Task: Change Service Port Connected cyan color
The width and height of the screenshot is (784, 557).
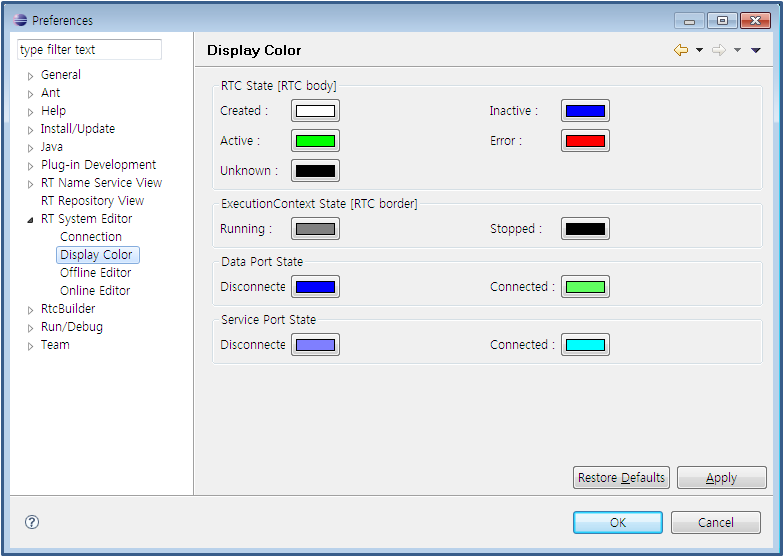Action: tap(585, 345)
